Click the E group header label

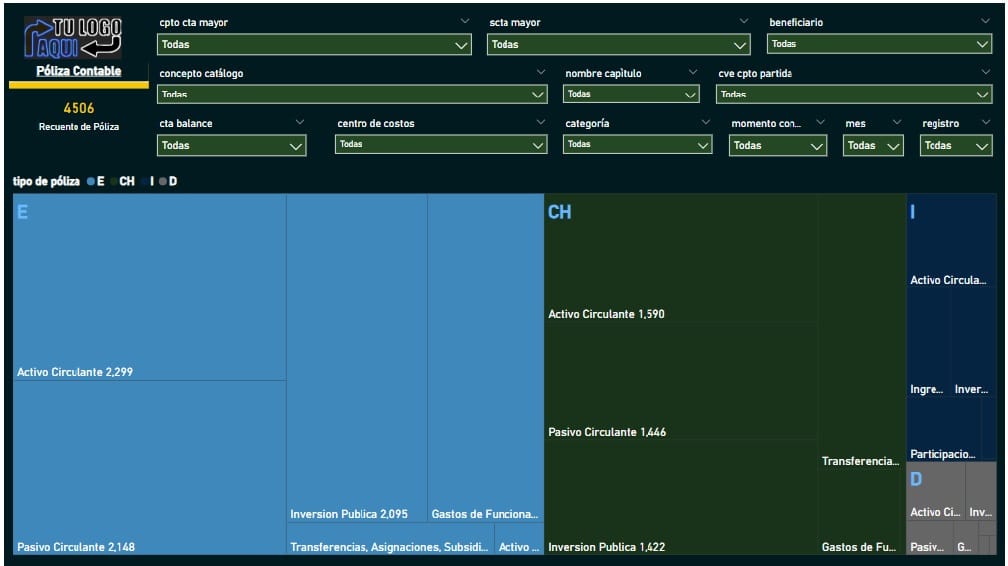tap(22, 212)
